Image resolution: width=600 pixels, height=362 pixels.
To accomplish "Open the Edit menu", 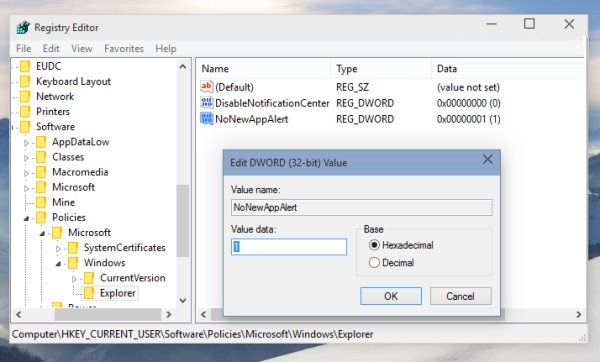I will click(x=51, y=49).
